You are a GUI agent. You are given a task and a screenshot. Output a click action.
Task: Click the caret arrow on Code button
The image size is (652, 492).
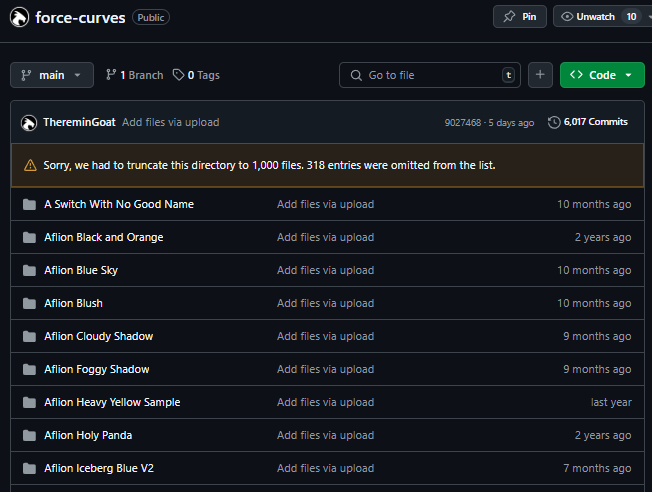(x=629, y=75)
